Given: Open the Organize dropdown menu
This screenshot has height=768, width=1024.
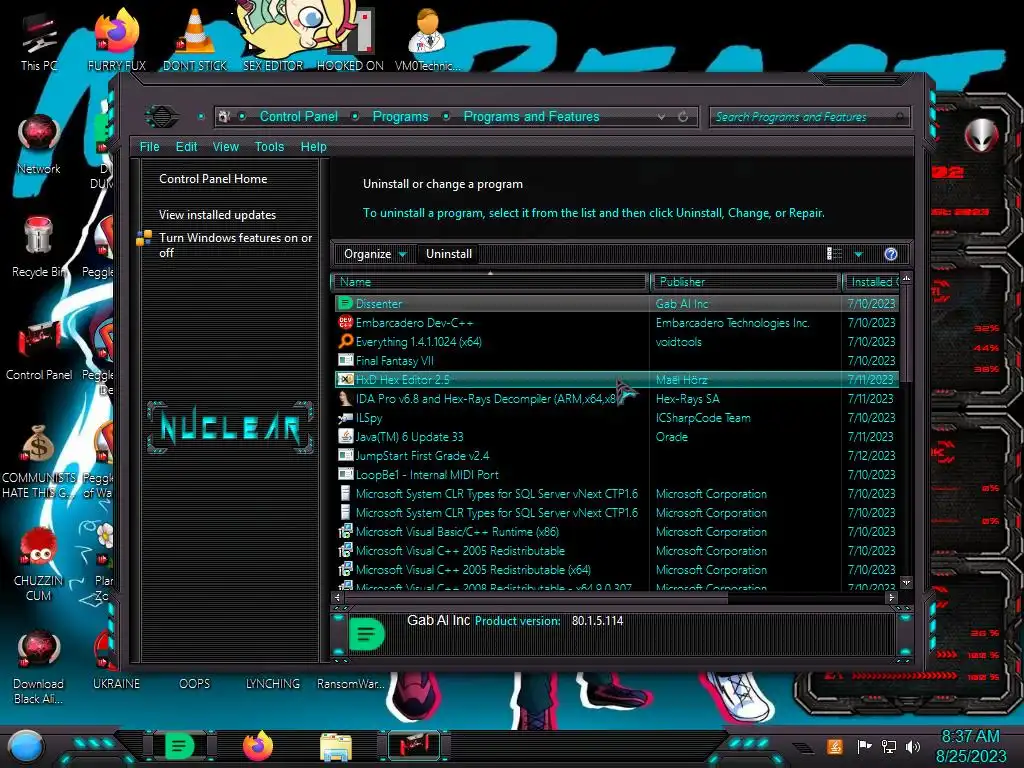Looking at the screenshot, I should pos(376,254).
